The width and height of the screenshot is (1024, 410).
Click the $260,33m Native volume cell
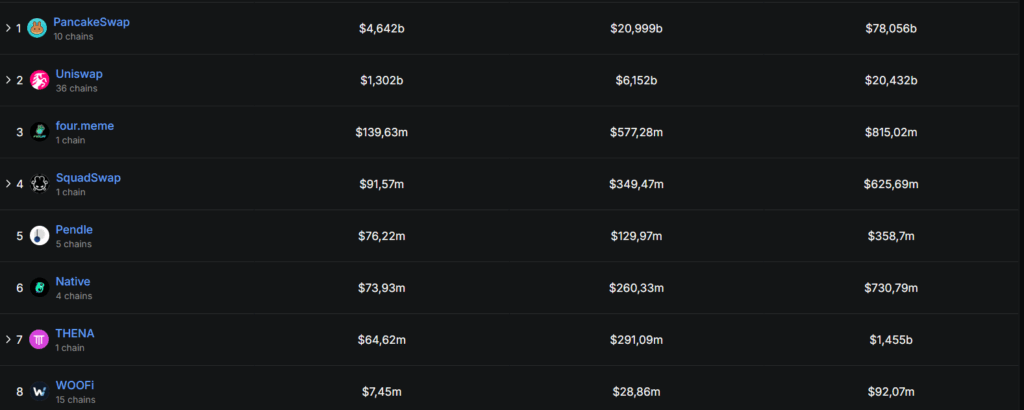pyautogui.click(x=636, y=288)
